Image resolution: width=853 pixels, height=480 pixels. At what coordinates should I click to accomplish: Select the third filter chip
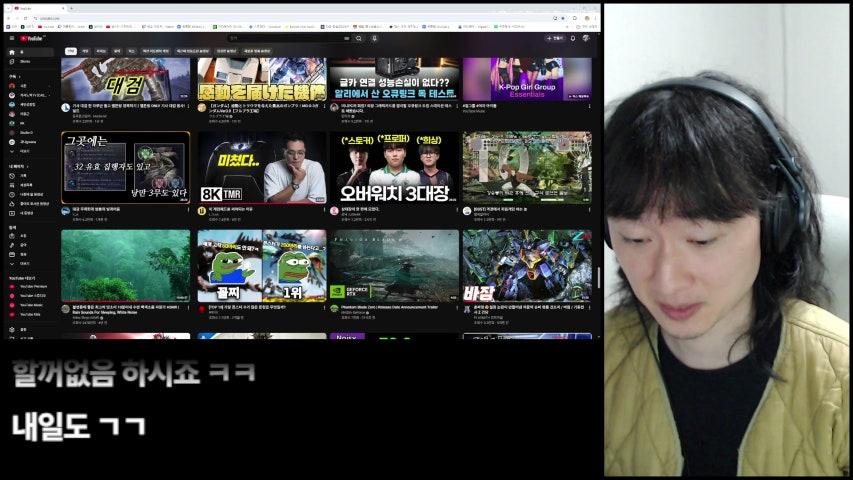coord(101,51)
